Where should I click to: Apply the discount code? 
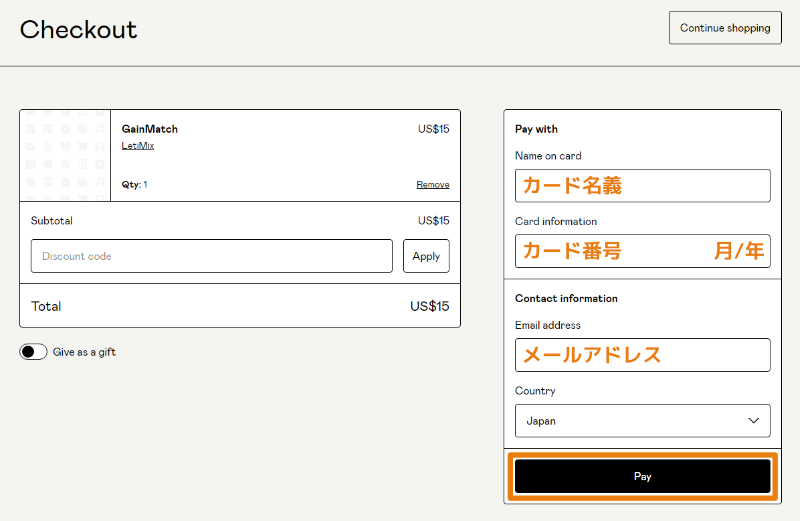click(x=426, y=256)
